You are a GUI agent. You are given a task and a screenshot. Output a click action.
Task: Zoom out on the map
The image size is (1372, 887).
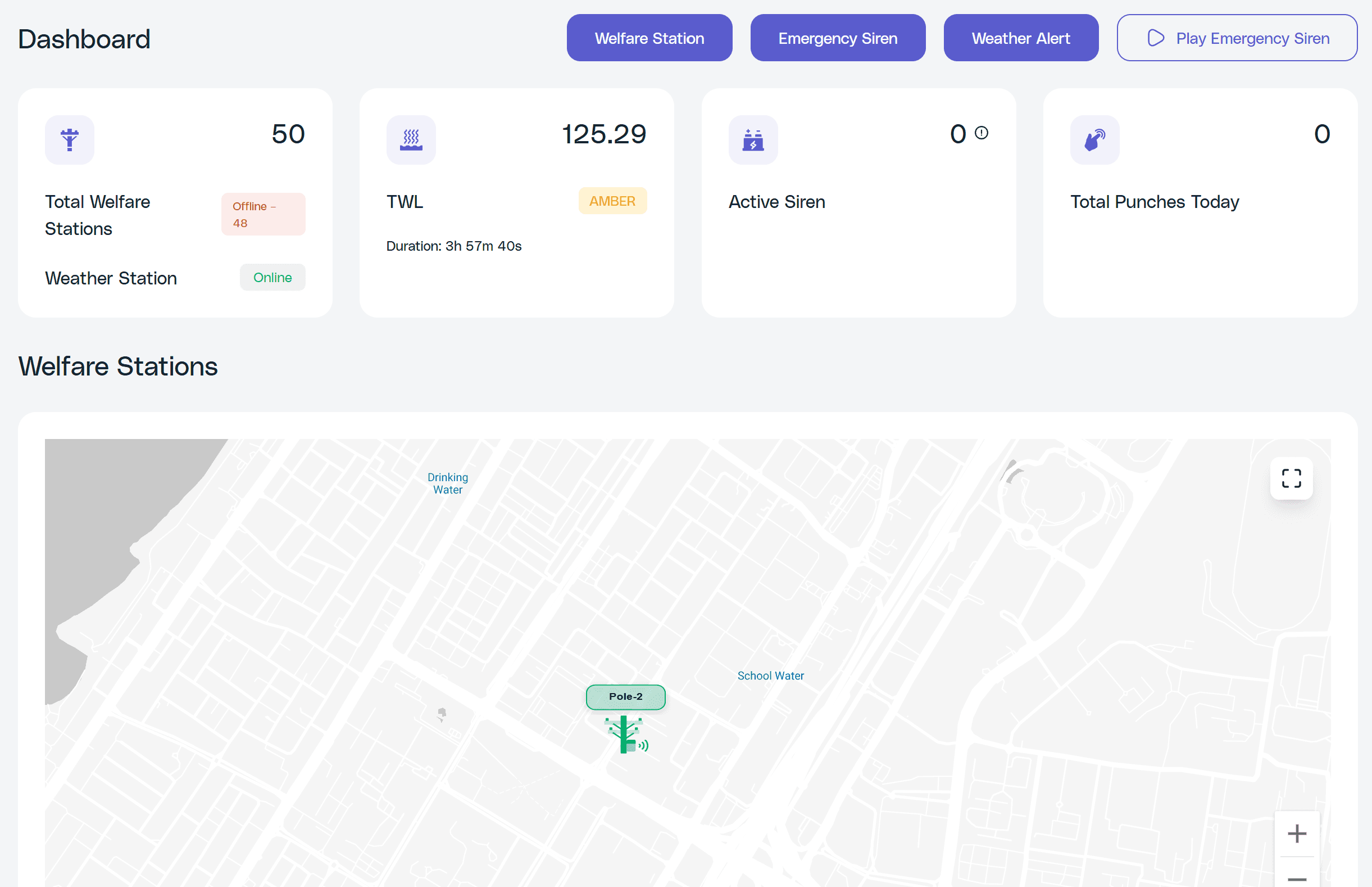[1297, 878]
